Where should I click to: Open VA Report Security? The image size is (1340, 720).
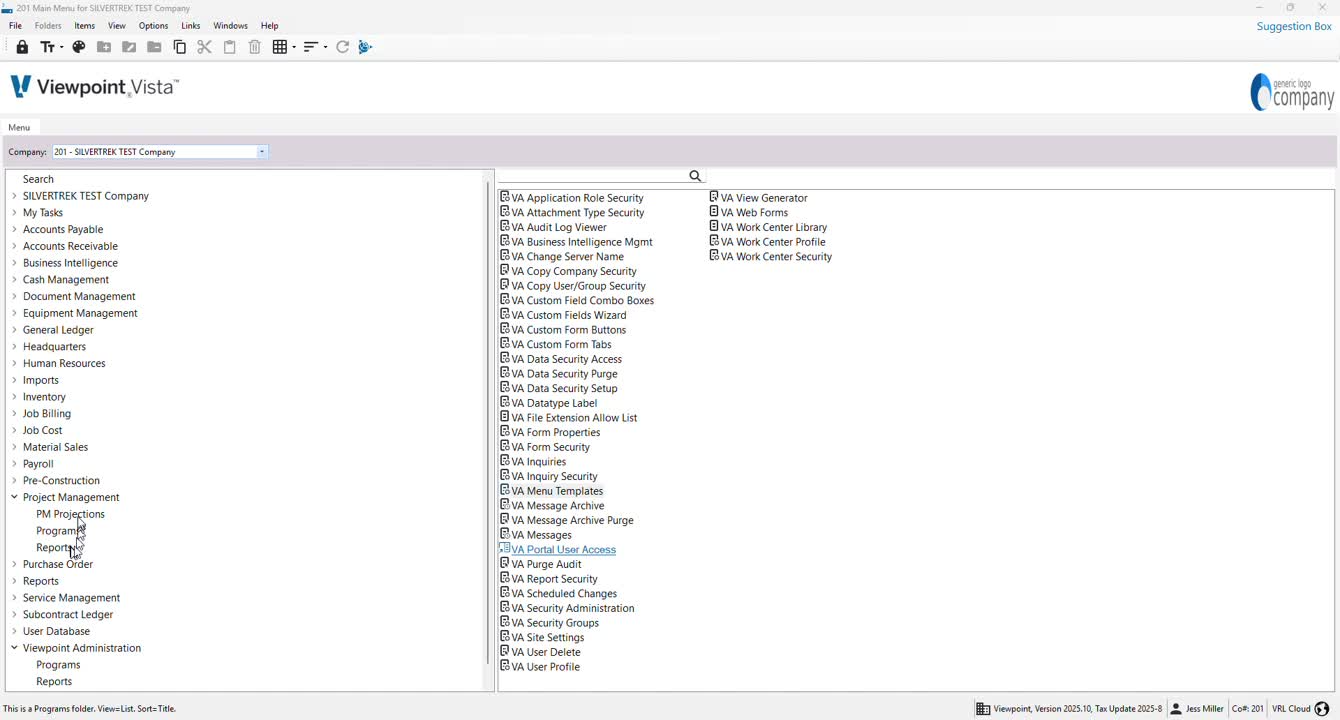(554, 578)
